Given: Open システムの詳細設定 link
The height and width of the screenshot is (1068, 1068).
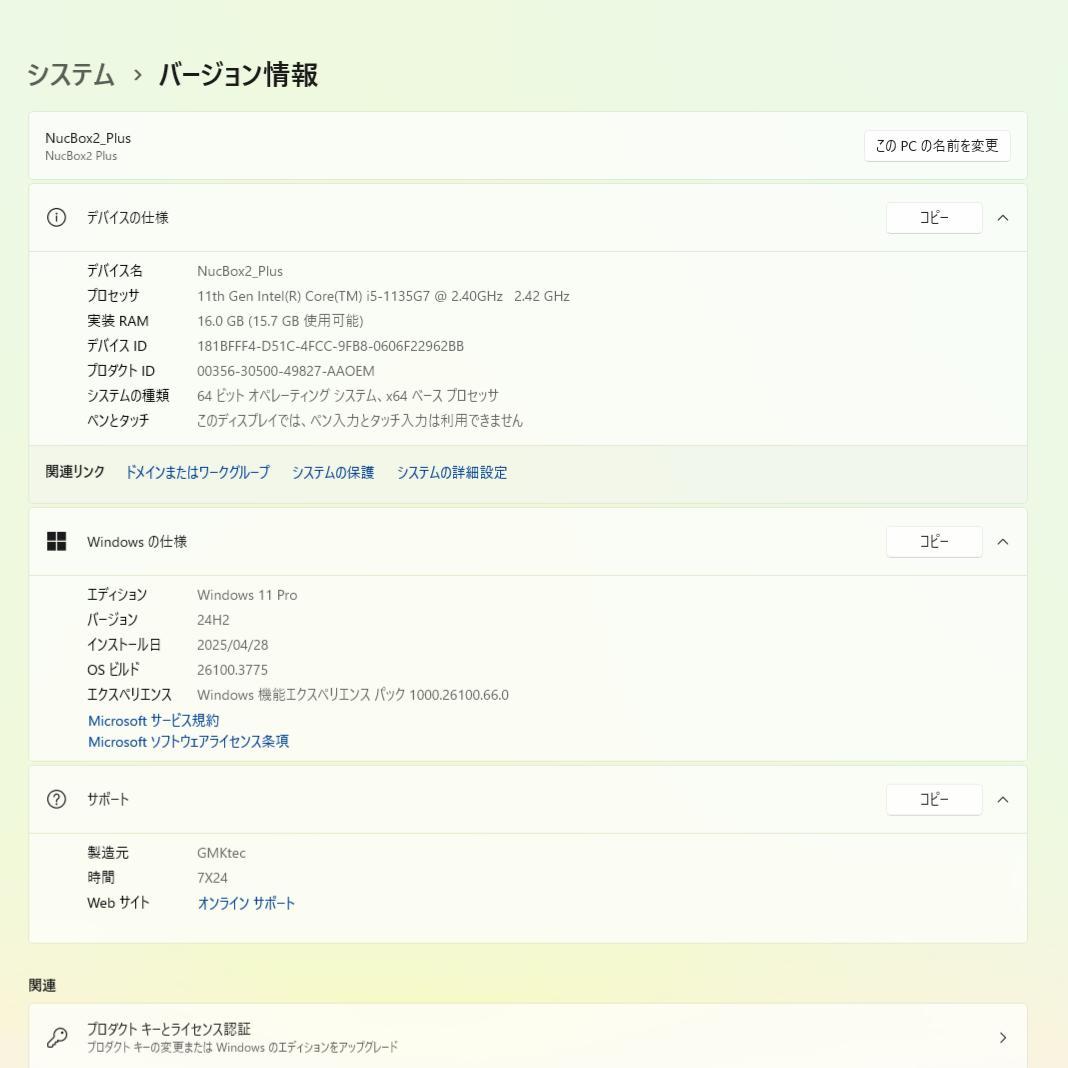Looking at the screenshot, I should (x=453, y=472).
